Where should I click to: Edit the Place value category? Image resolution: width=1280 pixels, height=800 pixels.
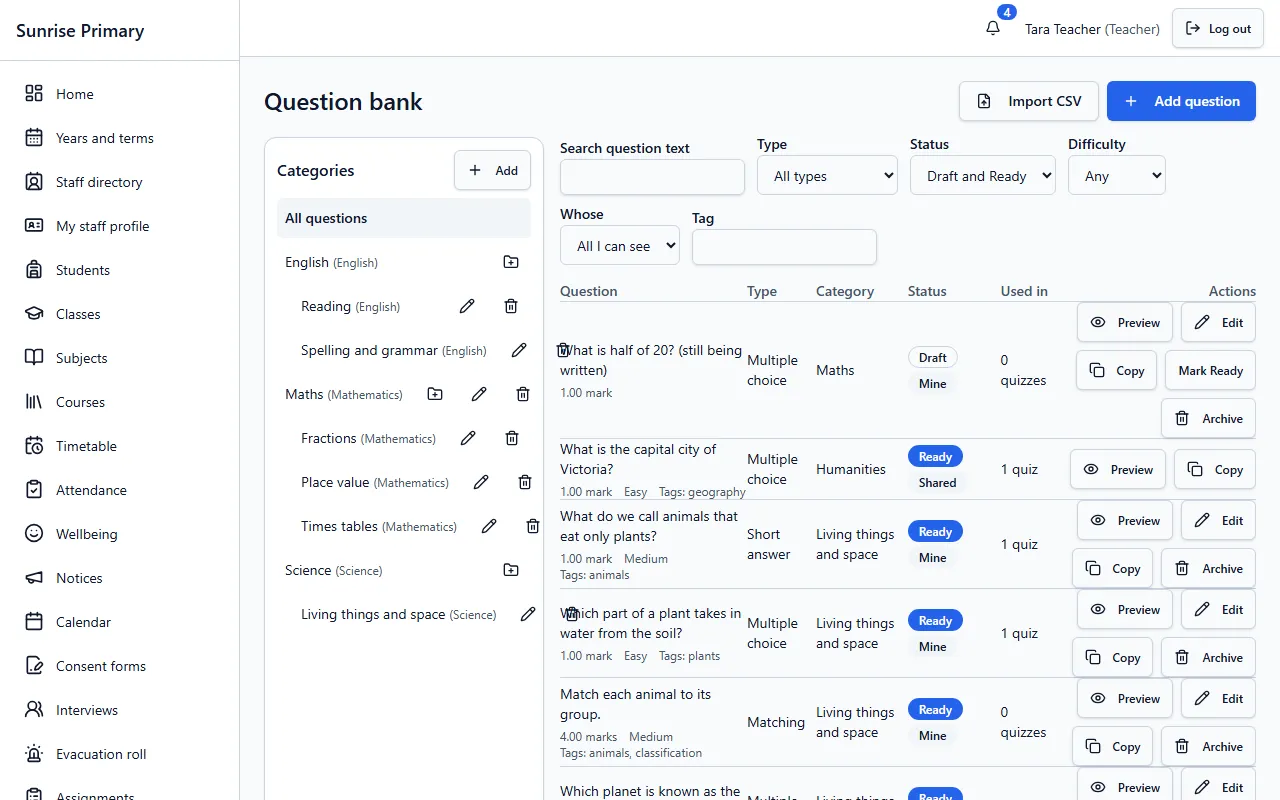pyautogui.click(x=481, y=482)
